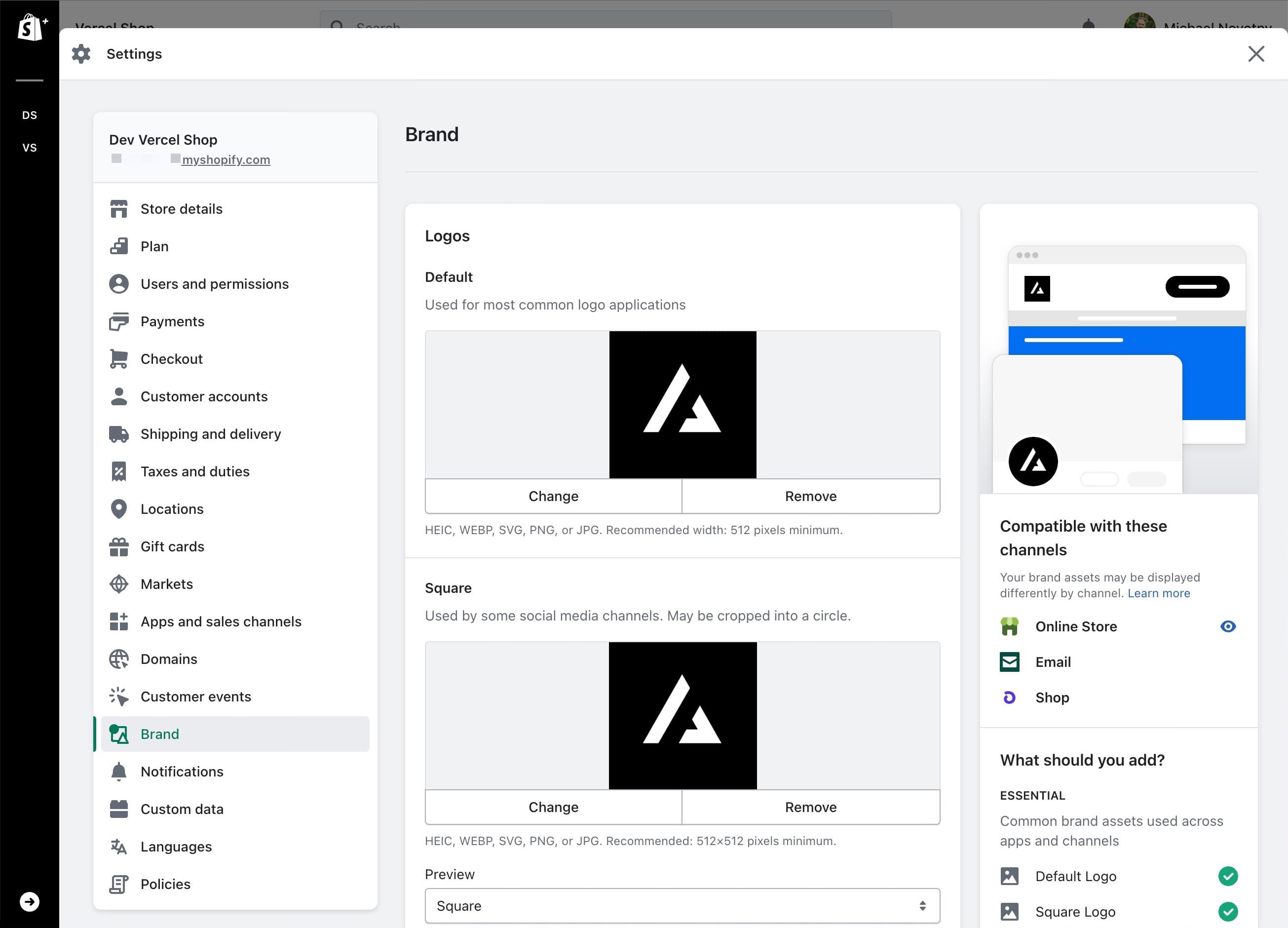Toggle Online Store channel preview visibility
Screen dimensions: 1288x928
[x=1228, y=626]
